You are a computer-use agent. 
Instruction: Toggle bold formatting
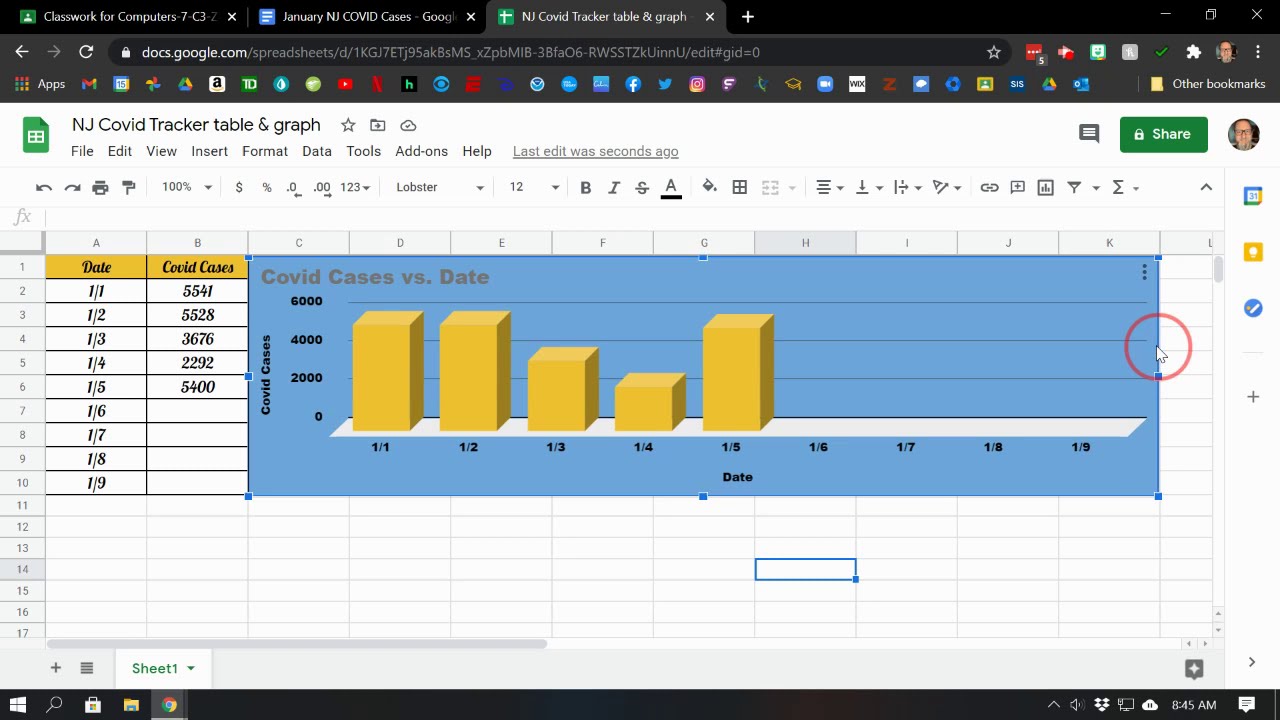[586, 187]
